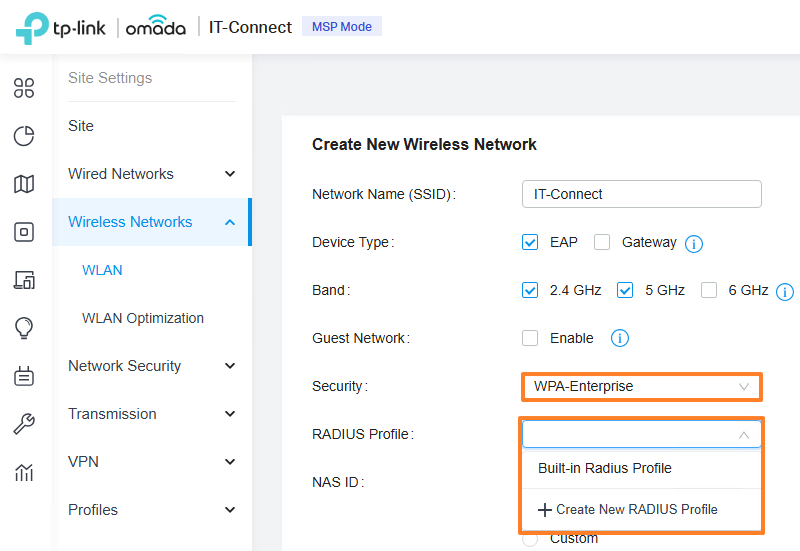Click inside the Network Name (SSID) field
The image size is (800, 551).
pos(642,194)
